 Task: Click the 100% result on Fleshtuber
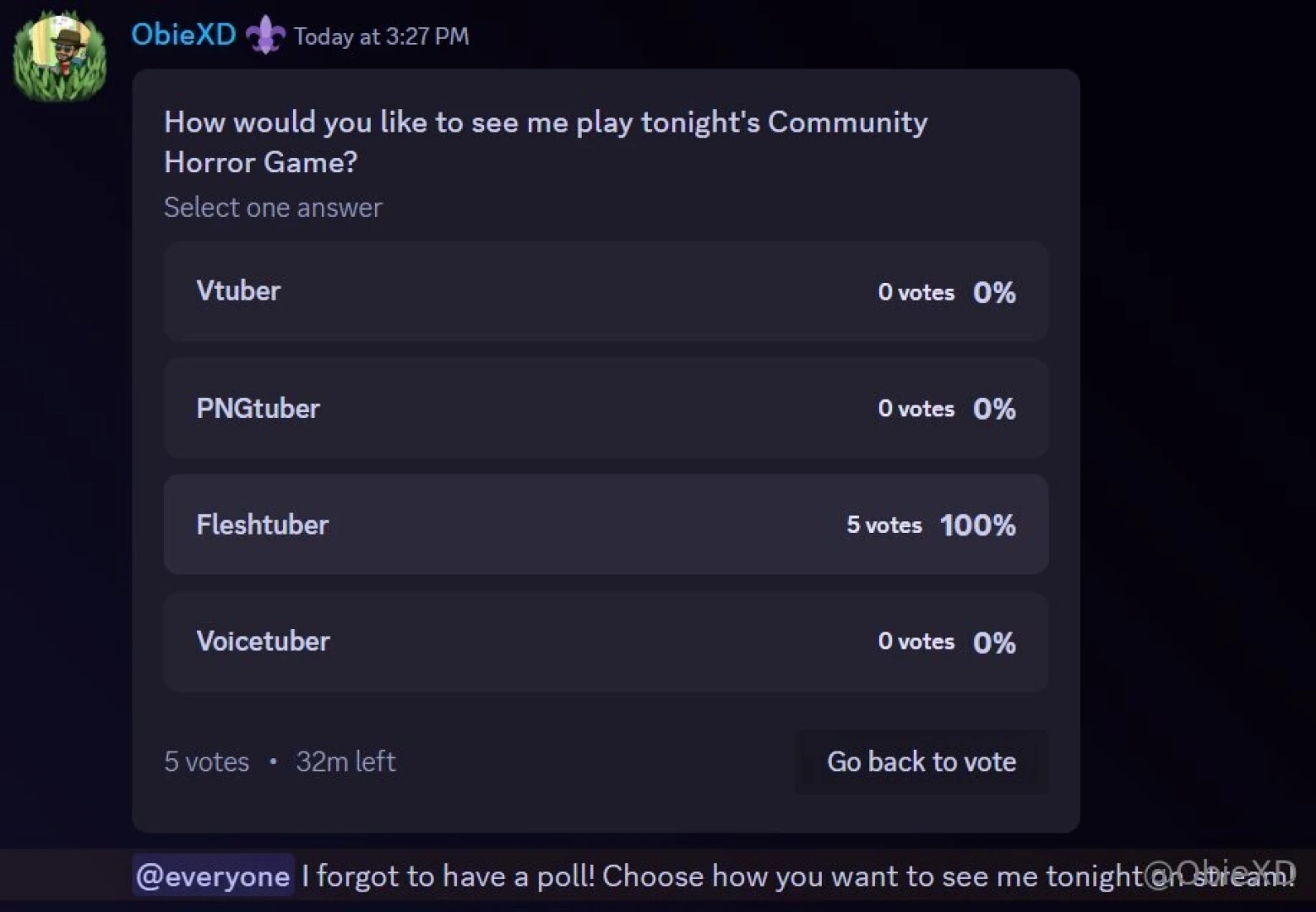point(977,524)
